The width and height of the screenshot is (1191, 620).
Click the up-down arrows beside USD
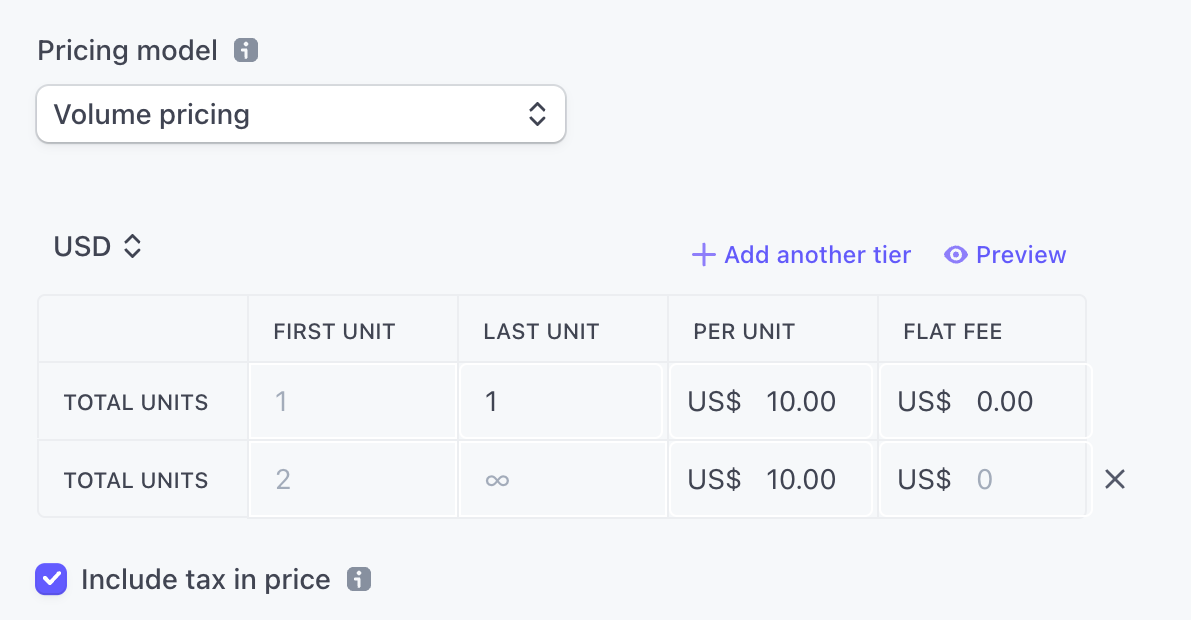pos(132,246)
